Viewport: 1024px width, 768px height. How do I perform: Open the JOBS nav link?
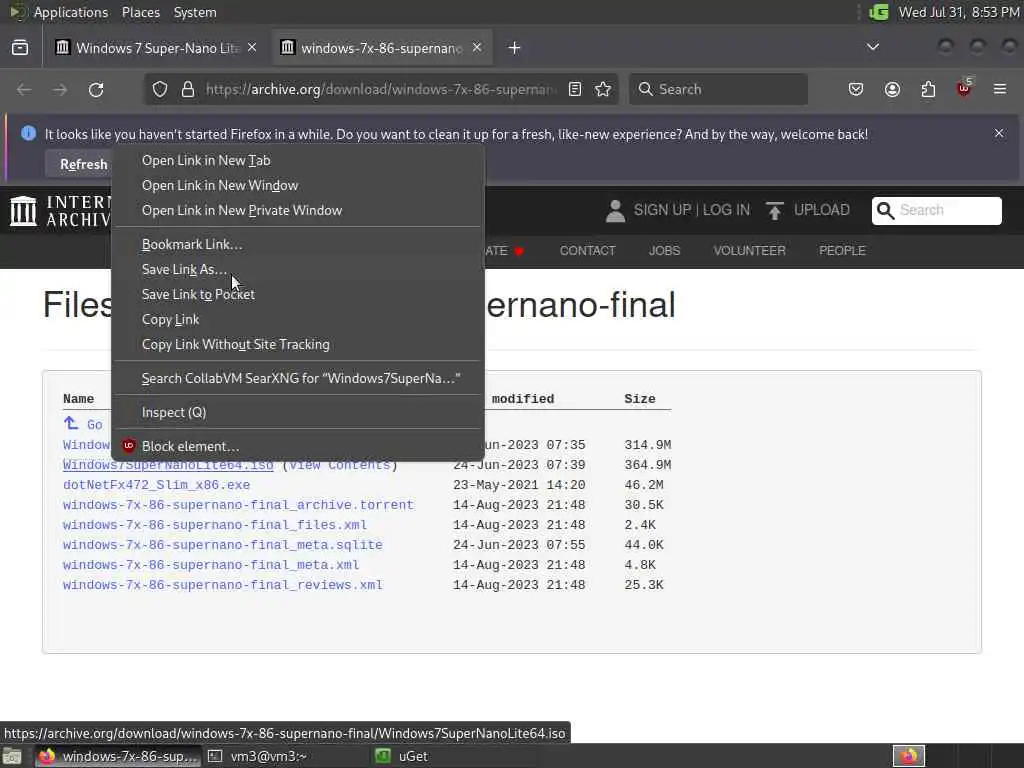664,251
